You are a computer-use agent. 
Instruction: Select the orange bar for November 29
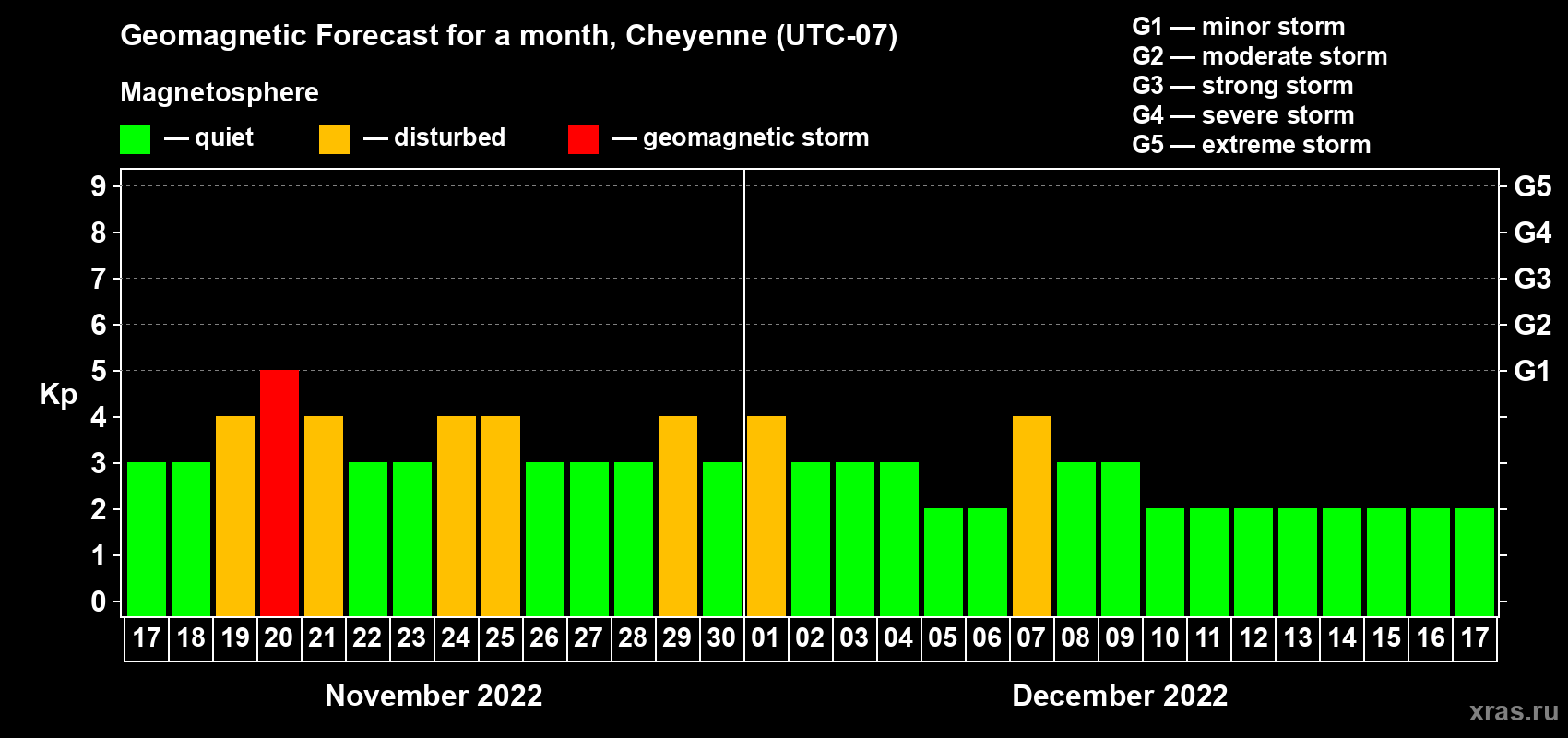[678, 516]
